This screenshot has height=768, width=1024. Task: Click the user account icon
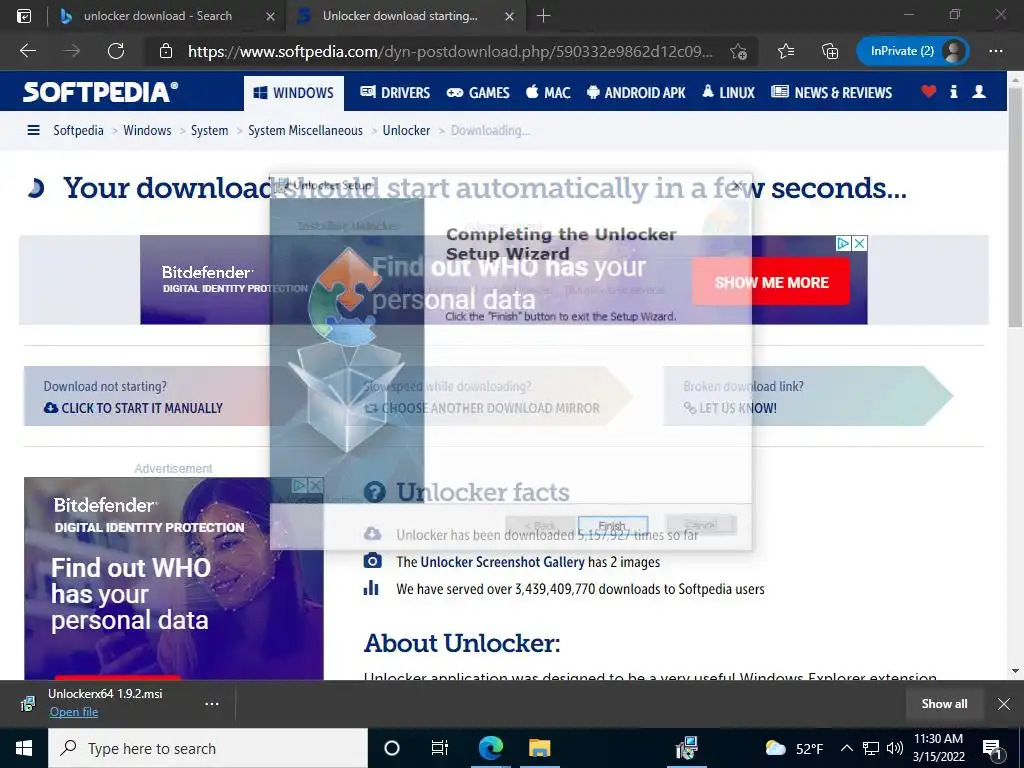pyautogui.click(x=979, y=91)
